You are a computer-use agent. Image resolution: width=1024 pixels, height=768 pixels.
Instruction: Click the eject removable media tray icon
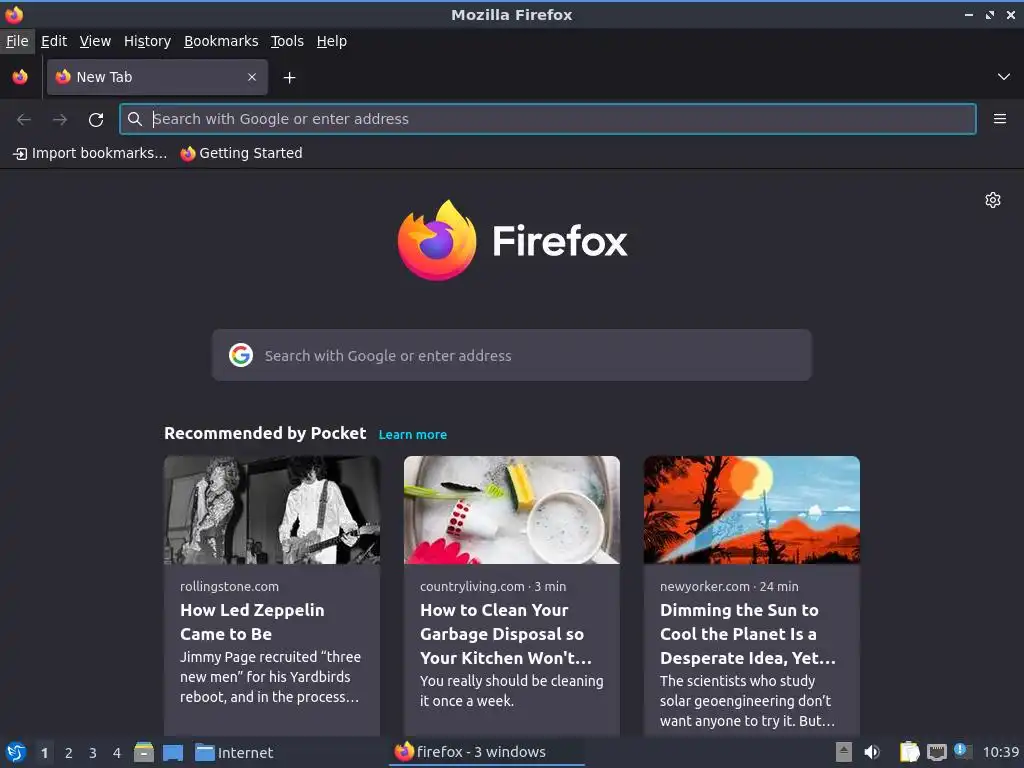point(844,752)
